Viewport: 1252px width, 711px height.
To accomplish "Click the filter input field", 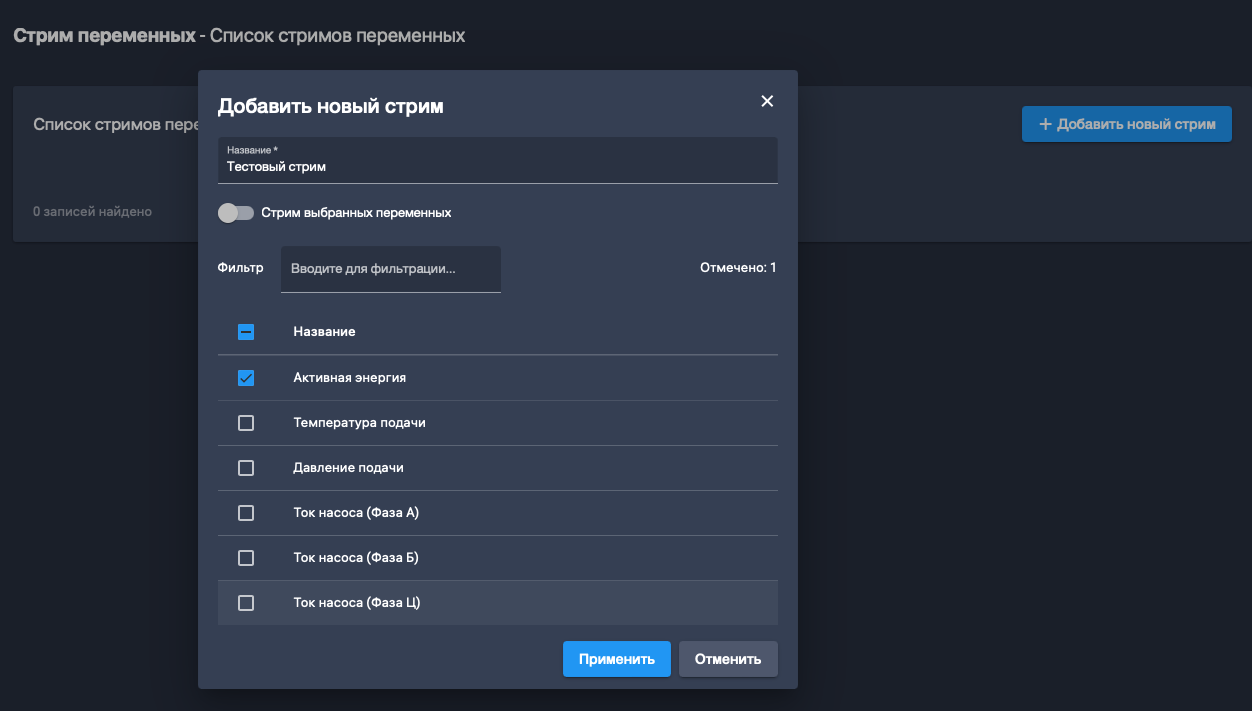I will tap(390, 269).
